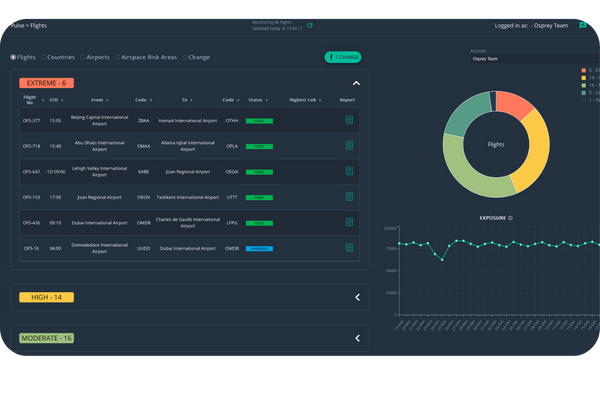Click the EXTREME - 6 badge
Viewport: 600px width, 400px height.
point(46,83)
